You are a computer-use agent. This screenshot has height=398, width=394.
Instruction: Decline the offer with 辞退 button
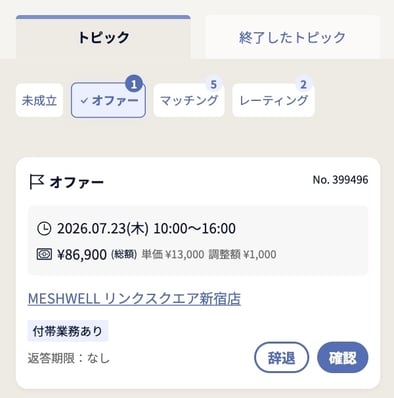tap(282, 358)
